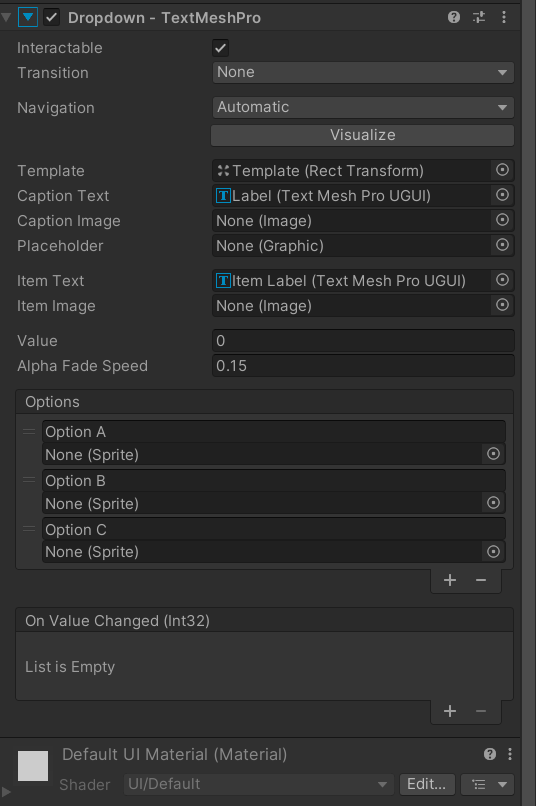The width and height of the screenshot is (536, 806).
Task: Click the Option C None (Sprite) field
Action: tap(262, 552)
